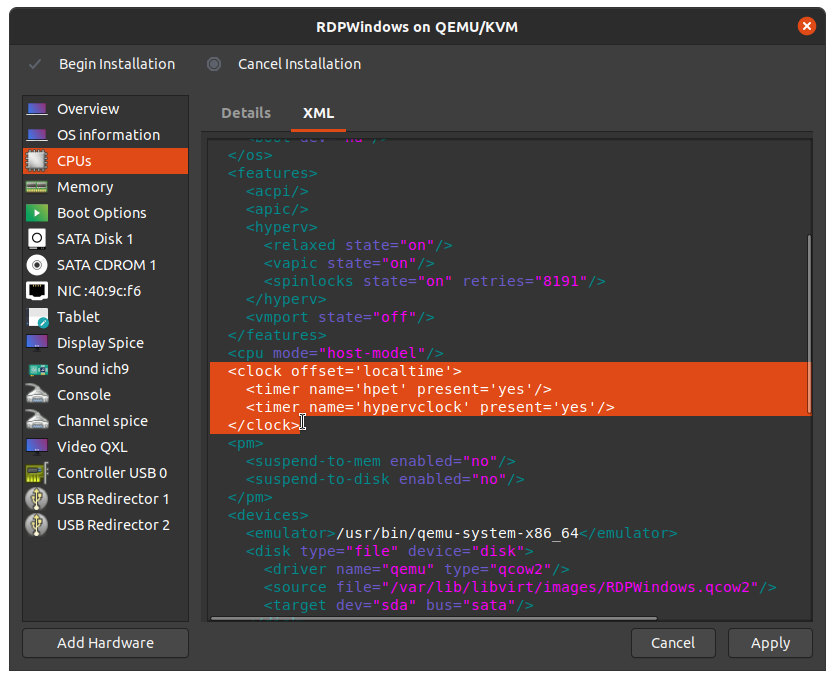
Task: Click inside the XML editor on emulator line
Action: click(x=460, y=533)
